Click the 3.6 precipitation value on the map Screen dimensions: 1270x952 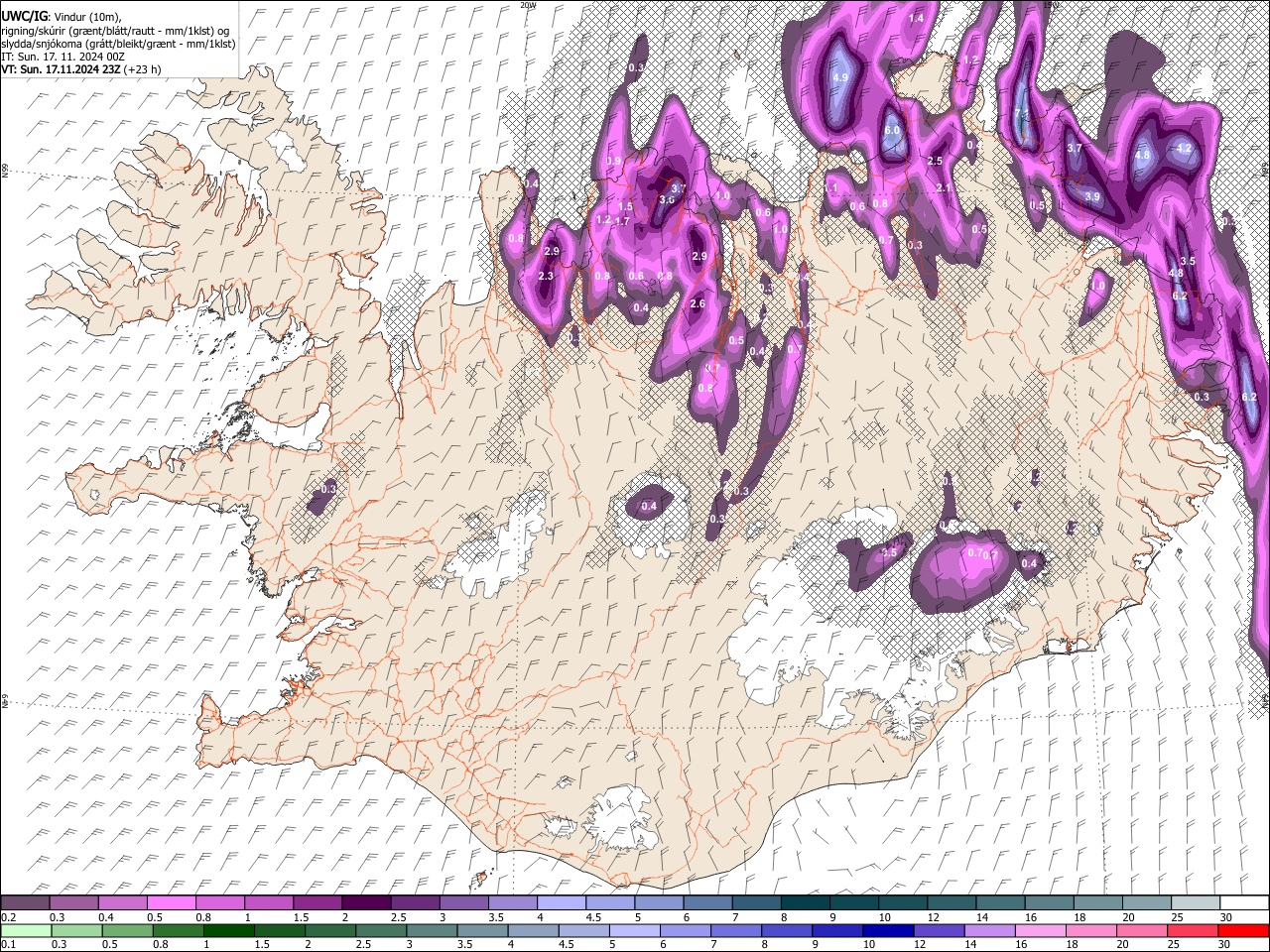(667, 200)
